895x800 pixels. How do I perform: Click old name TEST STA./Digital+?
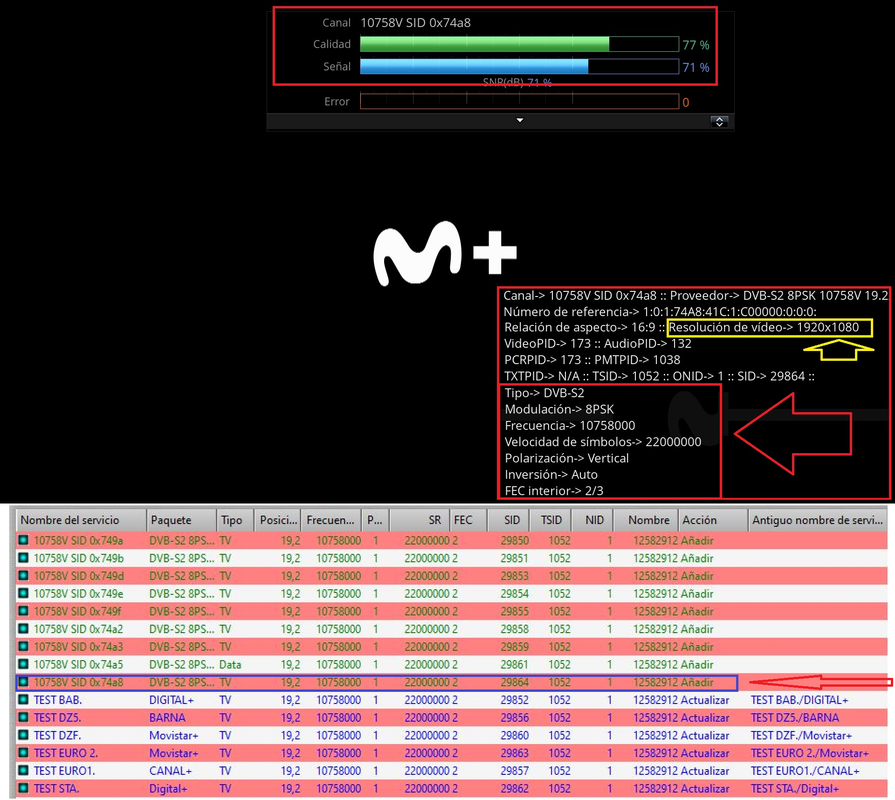pos(795,787)
